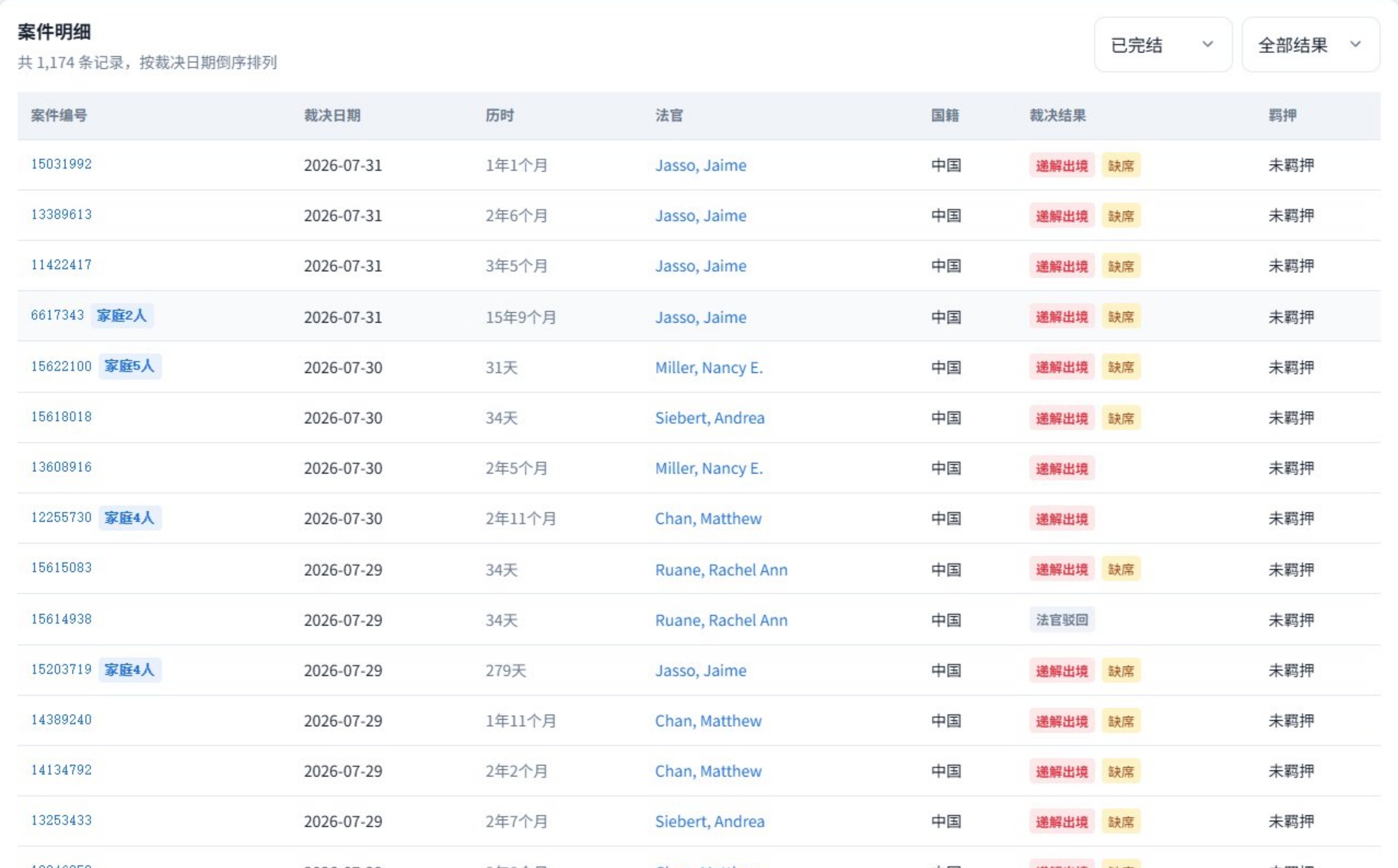Click 递解出境 badge in row 13608916

click(1062, 469)
